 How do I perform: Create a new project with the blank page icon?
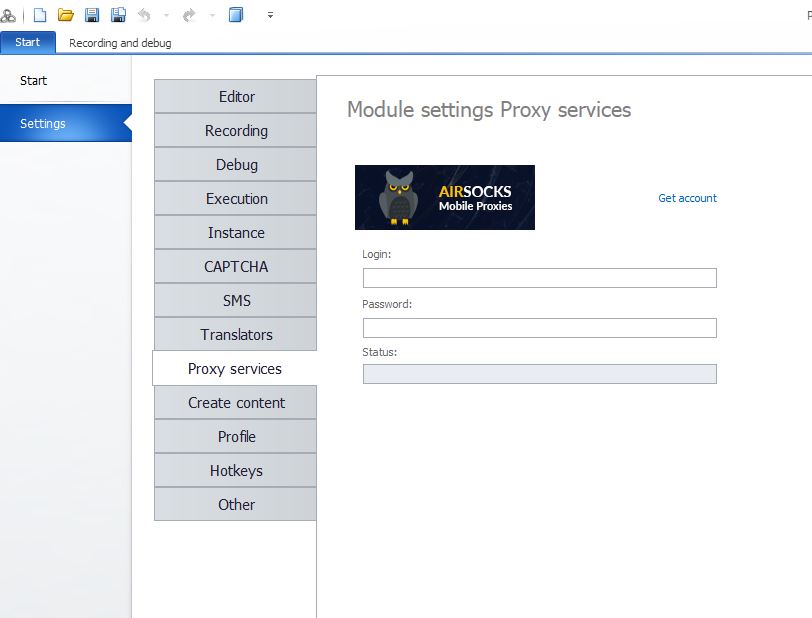coord(40,15)
